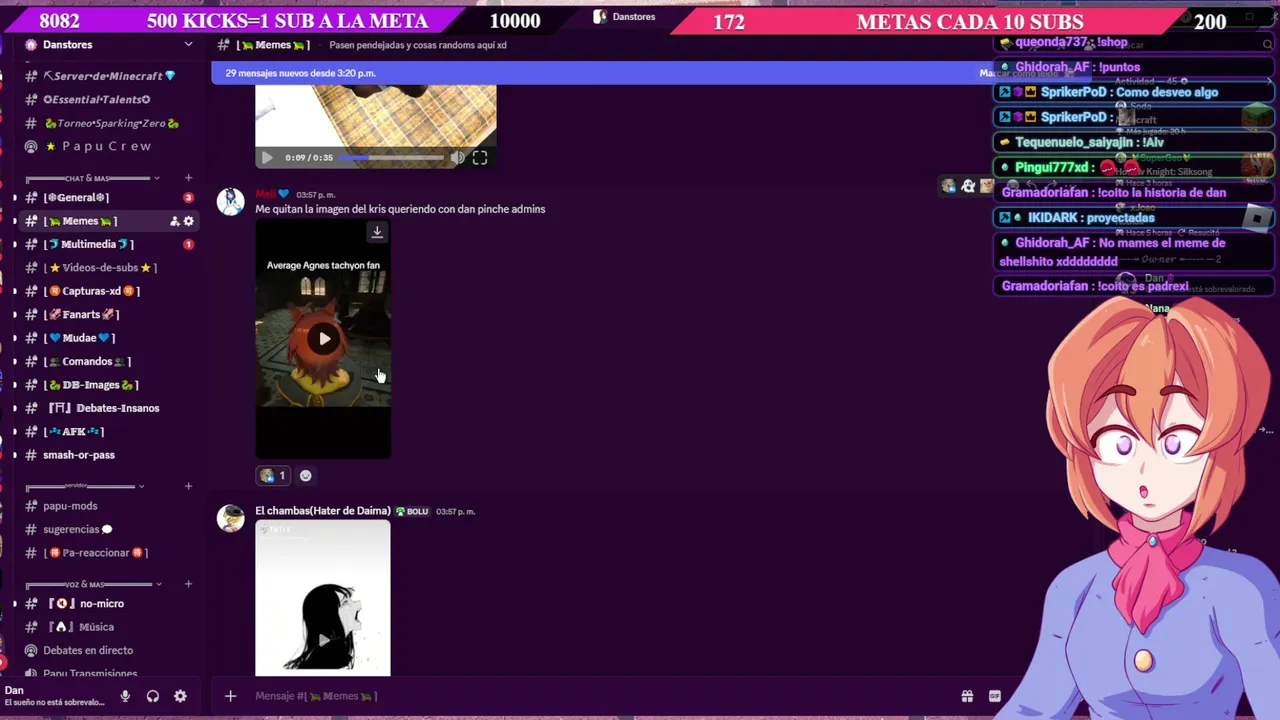
Task: Open the Videos-de-subs channel
Action: pyautogui.click(x=100, y=268)
